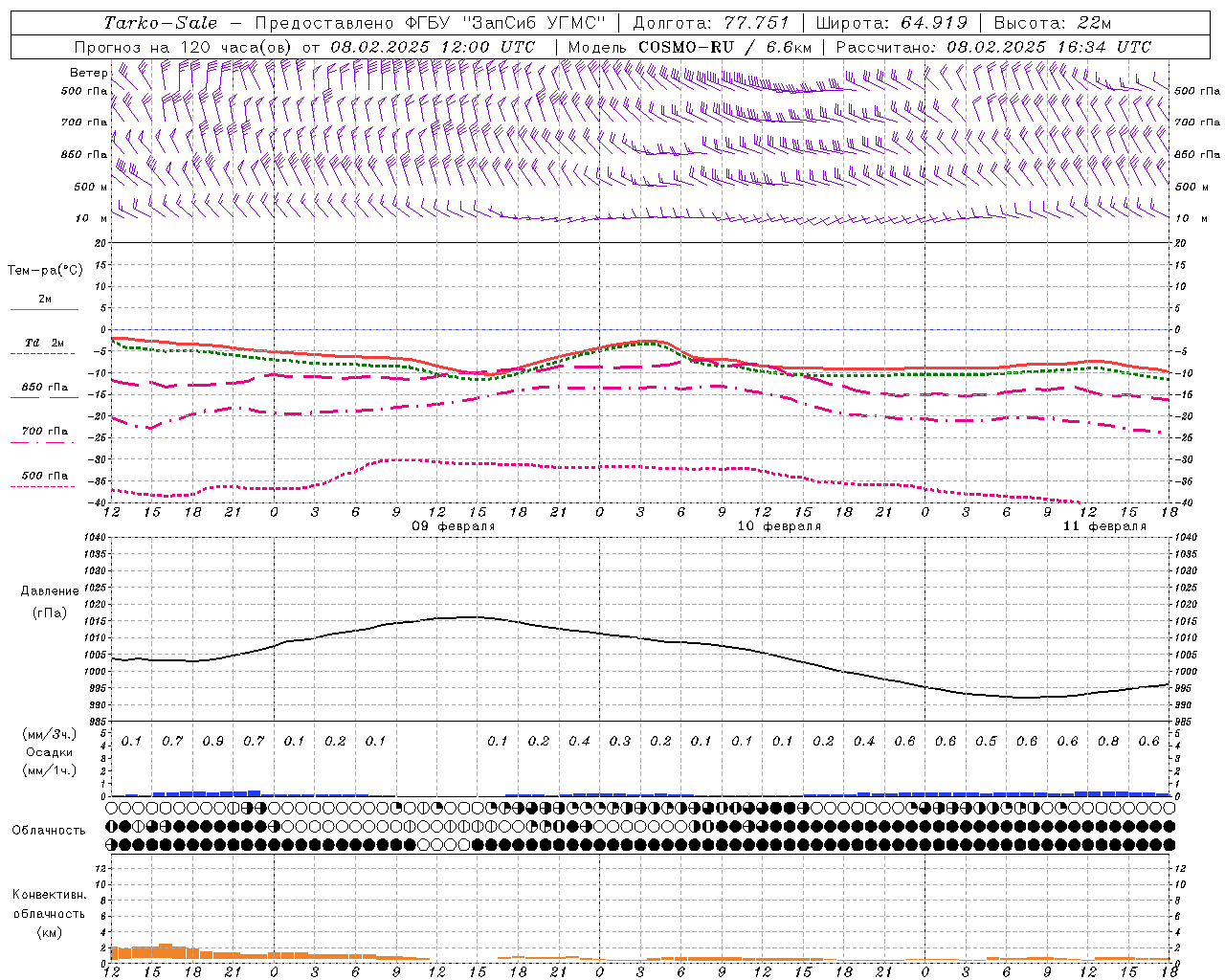This screenshot has width=1225, height=980.
Task: Click the '11 февраля' date label
Action: click(x=1103, y=526)
